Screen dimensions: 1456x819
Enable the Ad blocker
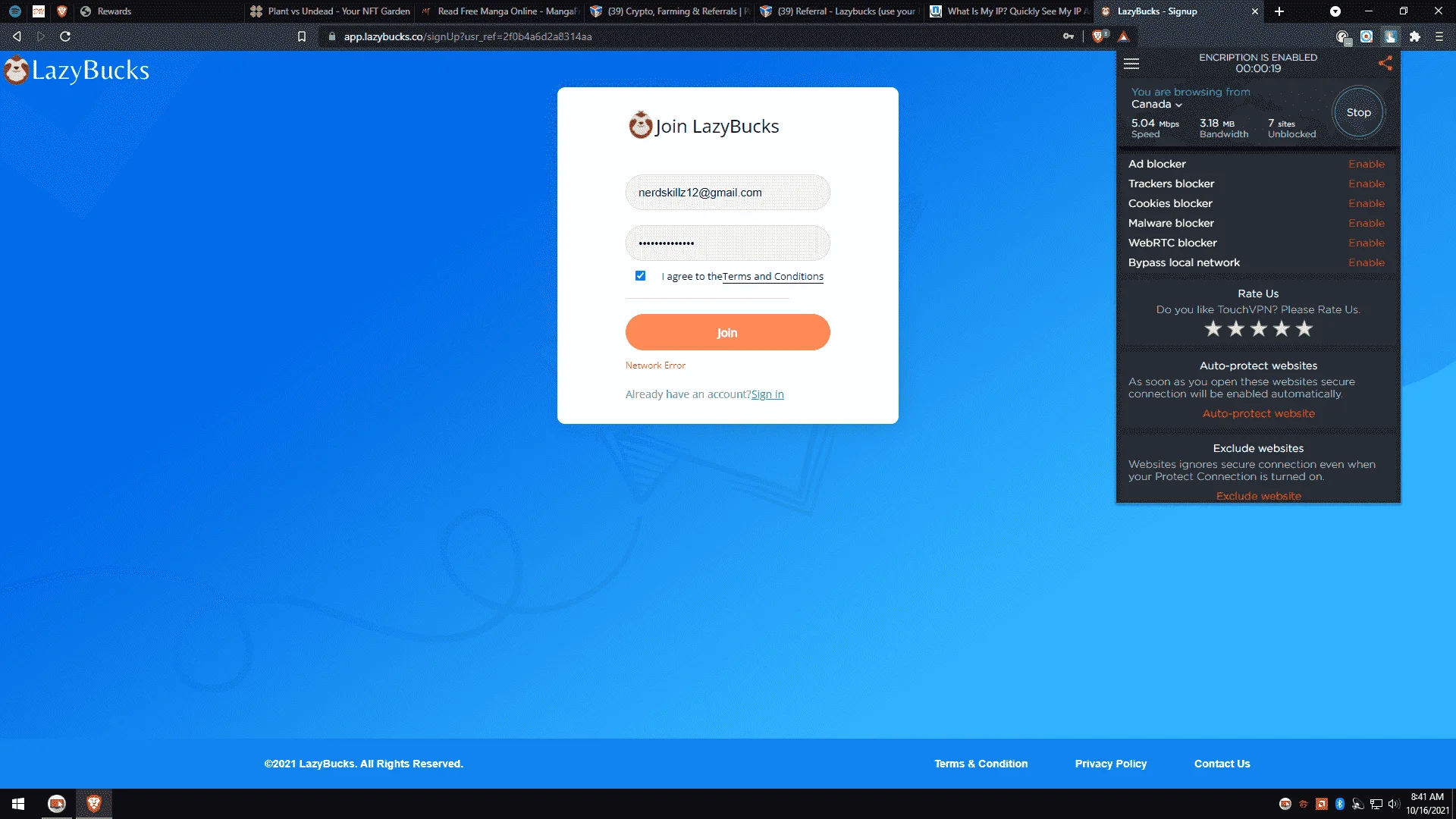point(1366,164)
